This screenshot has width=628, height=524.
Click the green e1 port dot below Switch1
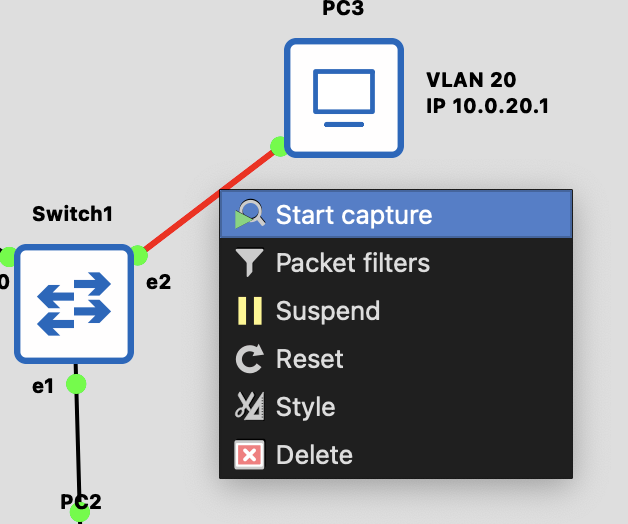coord(76,383)
